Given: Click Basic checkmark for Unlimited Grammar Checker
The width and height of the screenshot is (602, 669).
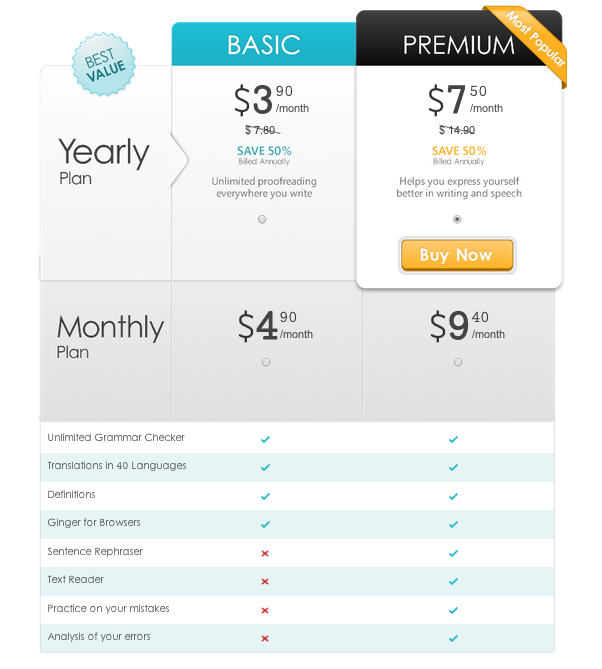Looking at the screenshot, I should (x=265, y=439).
